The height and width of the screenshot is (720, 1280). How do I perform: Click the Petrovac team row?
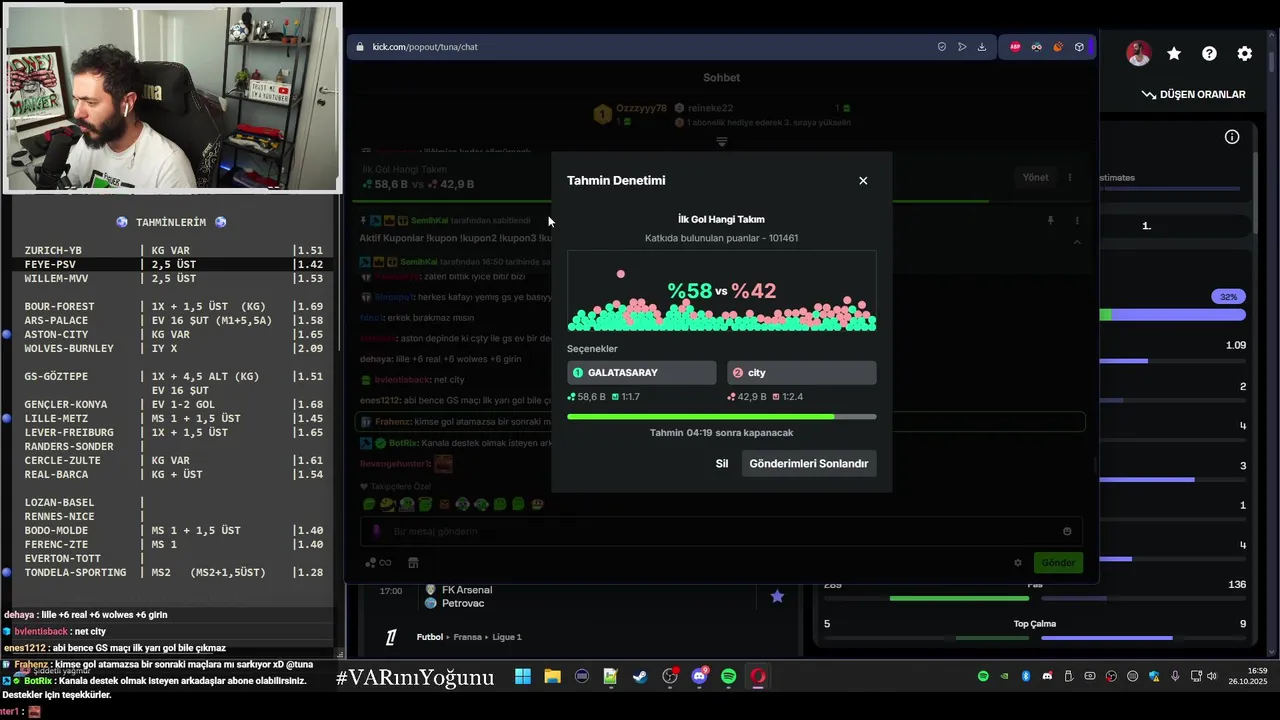[456, 603]
